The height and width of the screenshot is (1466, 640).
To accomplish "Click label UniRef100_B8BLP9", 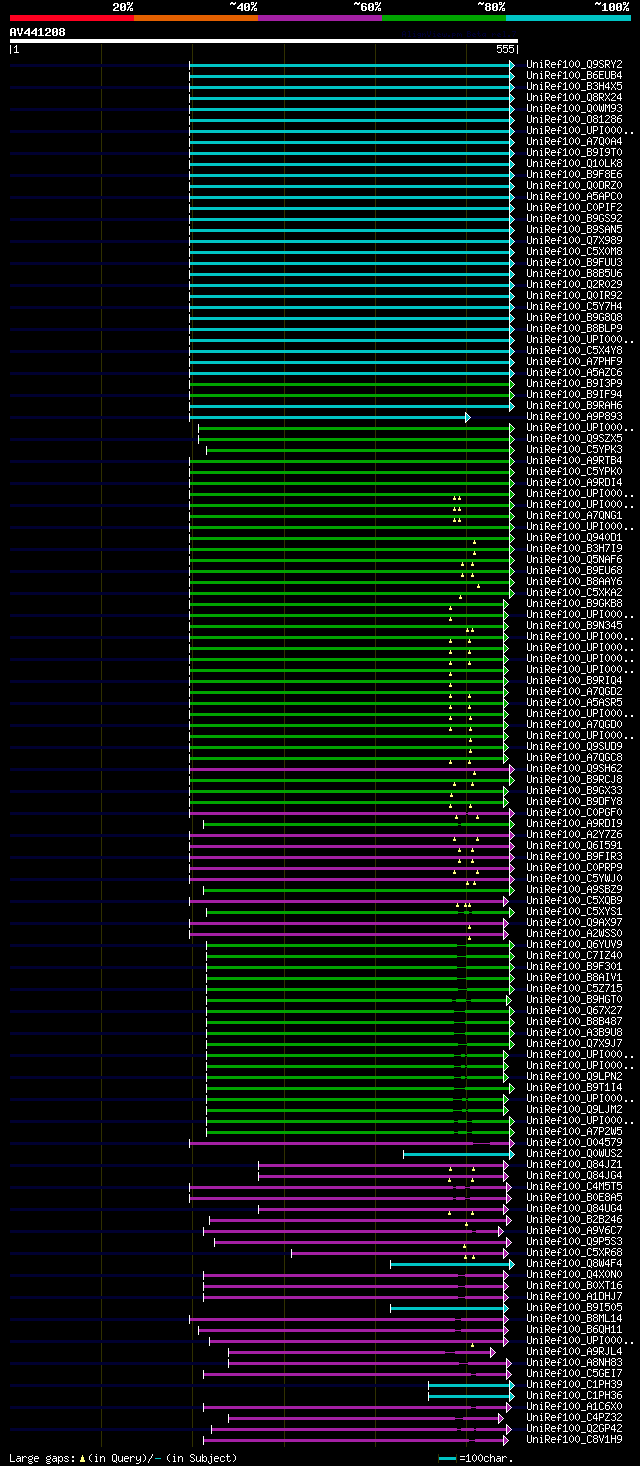I will pyautogui.click(x=574, y=328).
